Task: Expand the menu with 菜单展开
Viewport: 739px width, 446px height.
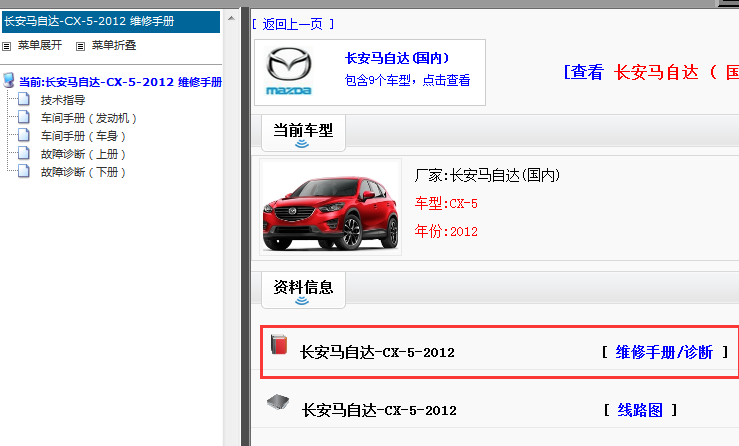Action: [x=40, y=45]
